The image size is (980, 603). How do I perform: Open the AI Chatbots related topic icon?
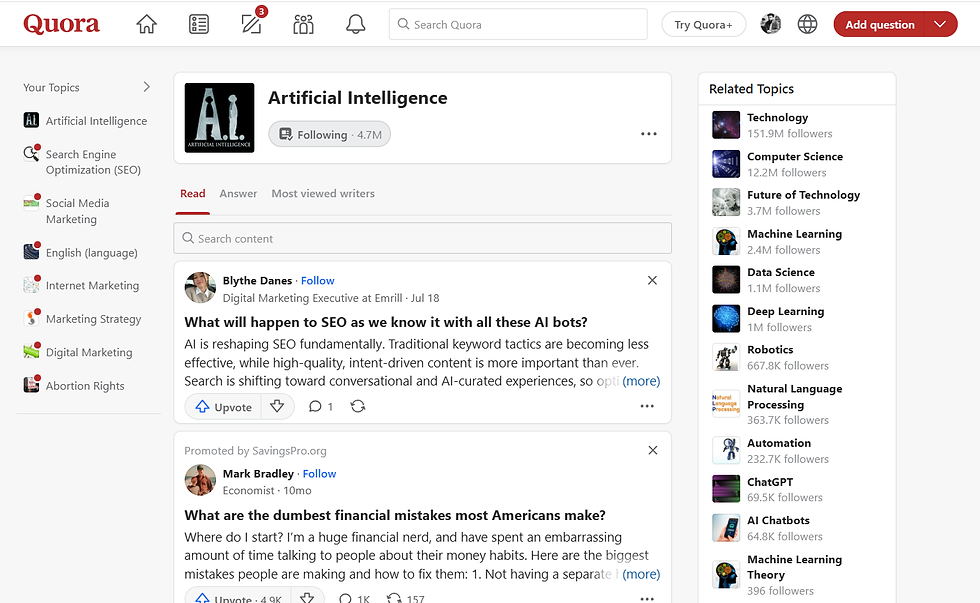[726, 528]
